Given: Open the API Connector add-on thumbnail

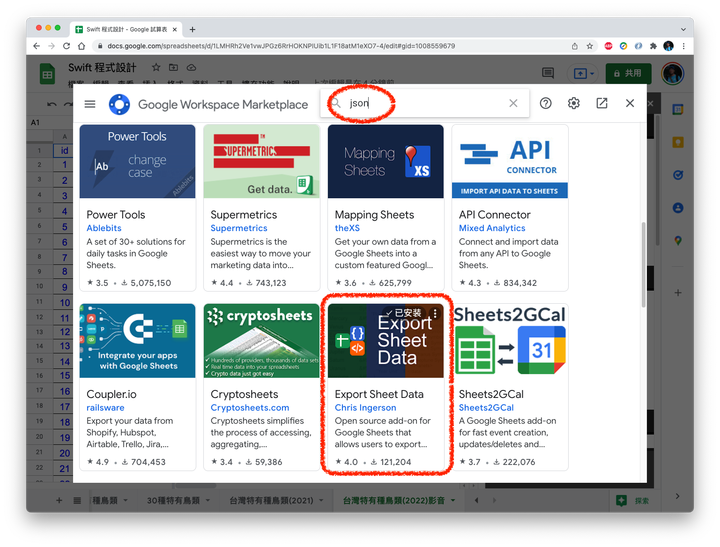Looking at the screenshot, I should 510,161.
